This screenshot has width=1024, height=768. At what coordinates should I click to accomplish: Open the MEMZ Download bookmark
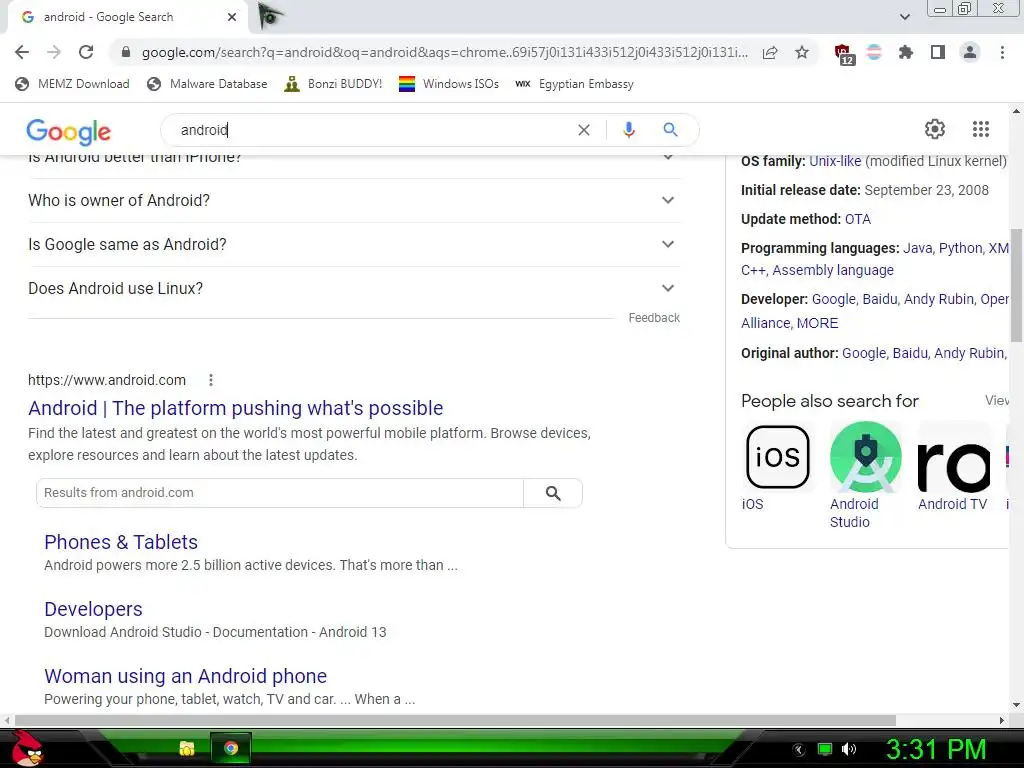tap(72, 84)
